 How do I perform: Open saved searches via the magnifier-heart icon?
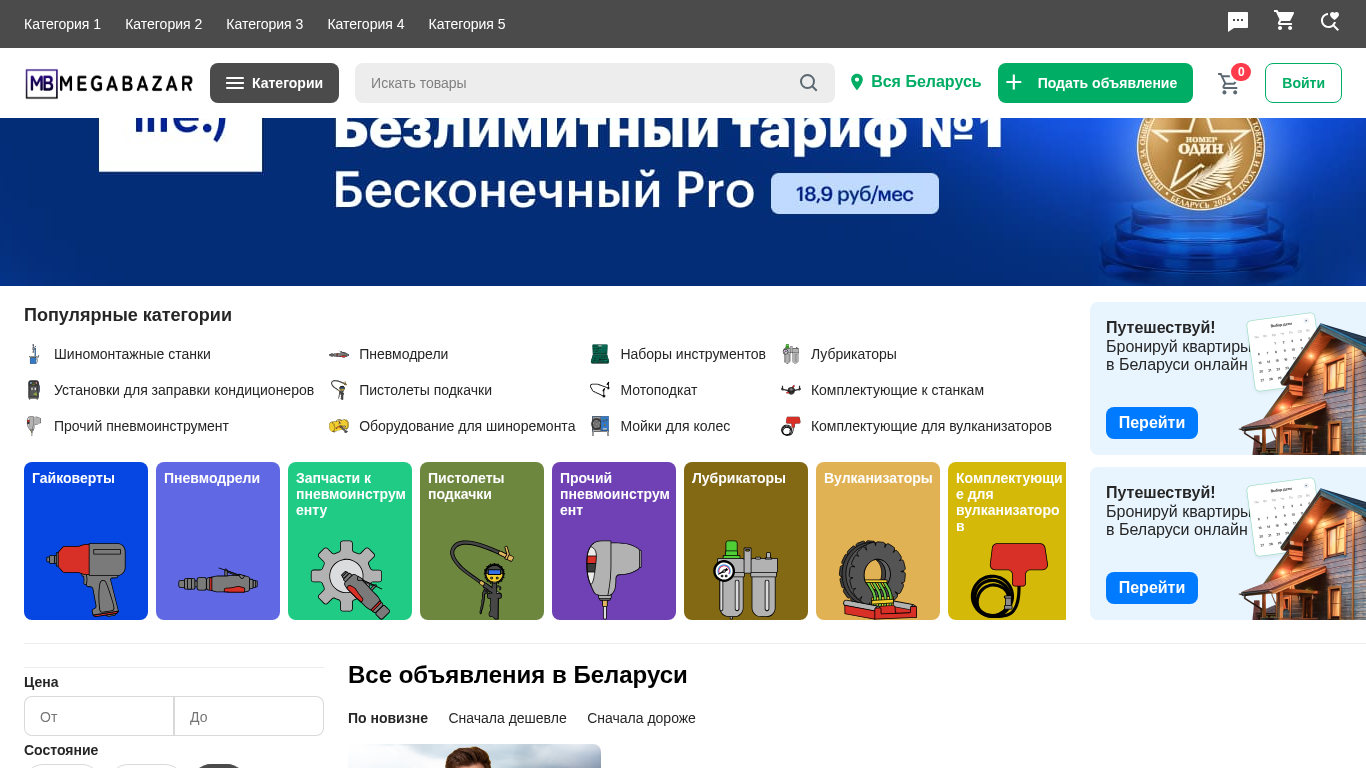click(1330, 21)
